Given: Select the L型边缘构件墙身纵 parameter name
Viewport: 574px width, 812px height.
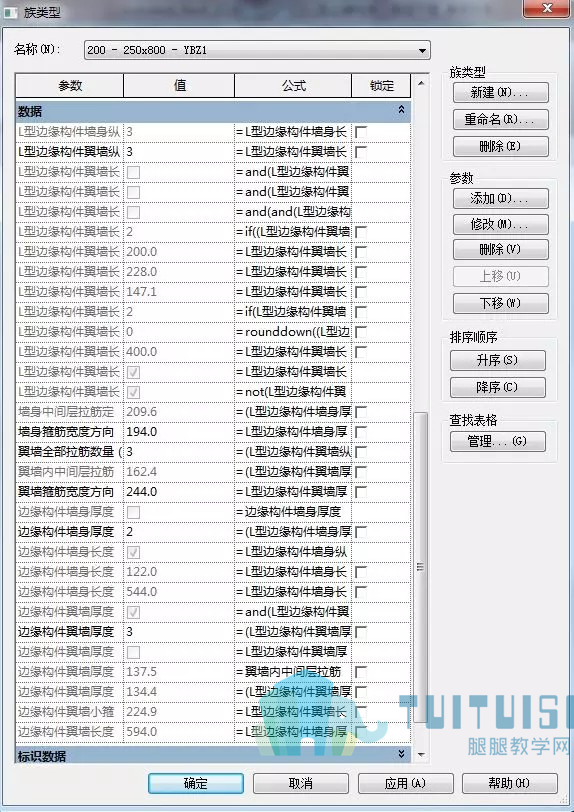Looking at the screenshot, I should coord(69,132).
